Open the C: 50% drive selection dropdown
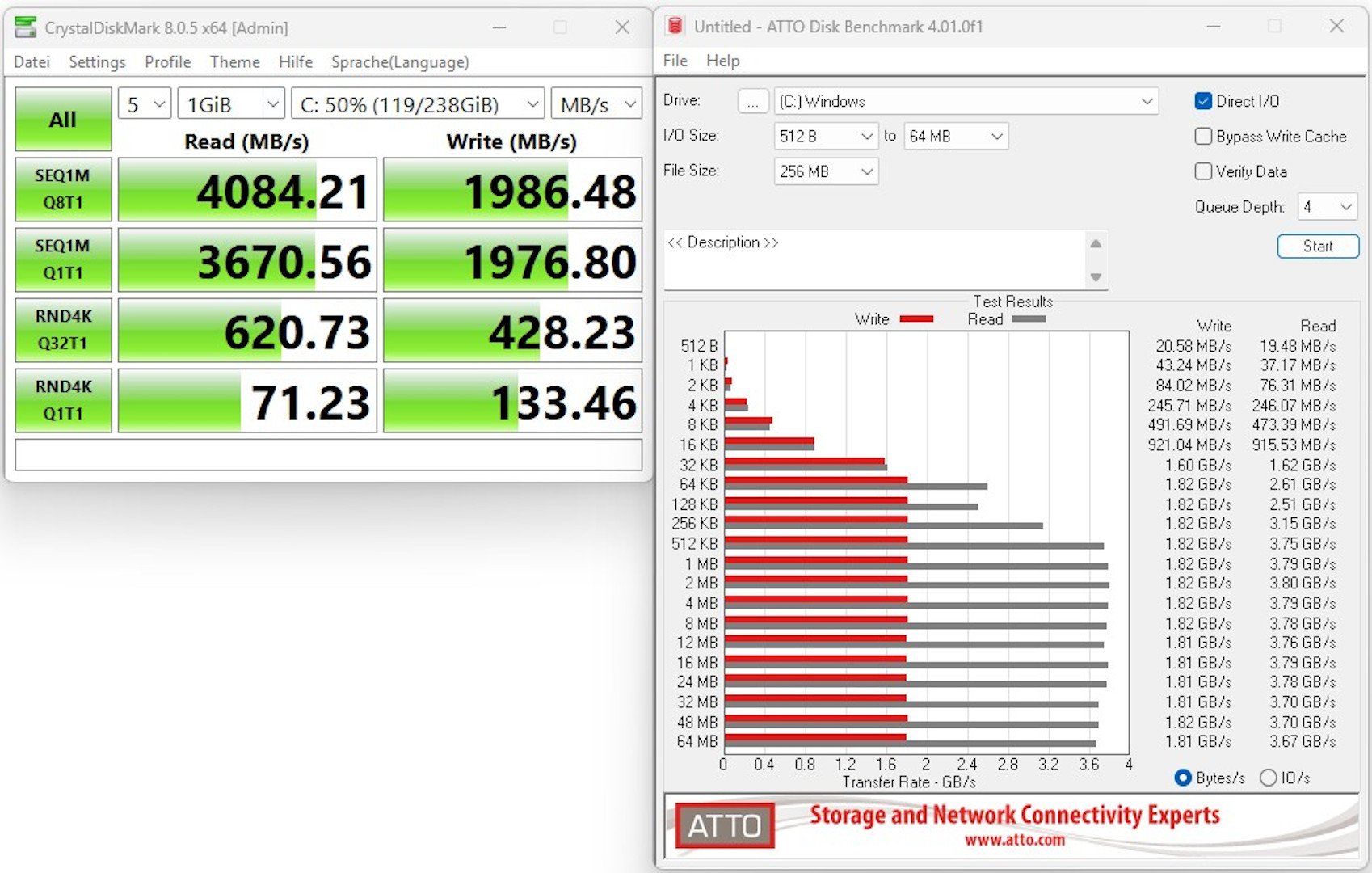This screenshot has width=1372, height=873. [x=418, y=104]
